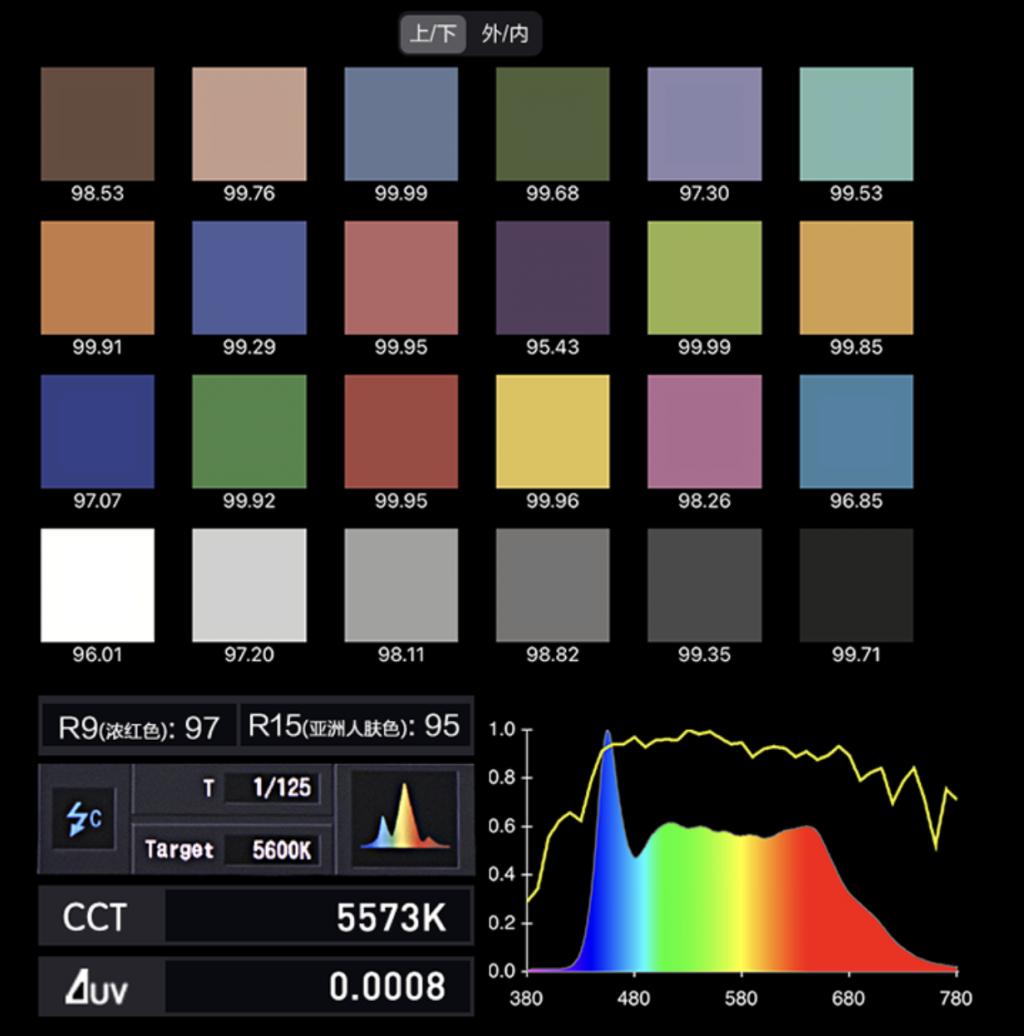The width and height of the screenshot is (1024, 1036).
Task: Select the light gray swatch scored 97.20
Action: (249, 585)
